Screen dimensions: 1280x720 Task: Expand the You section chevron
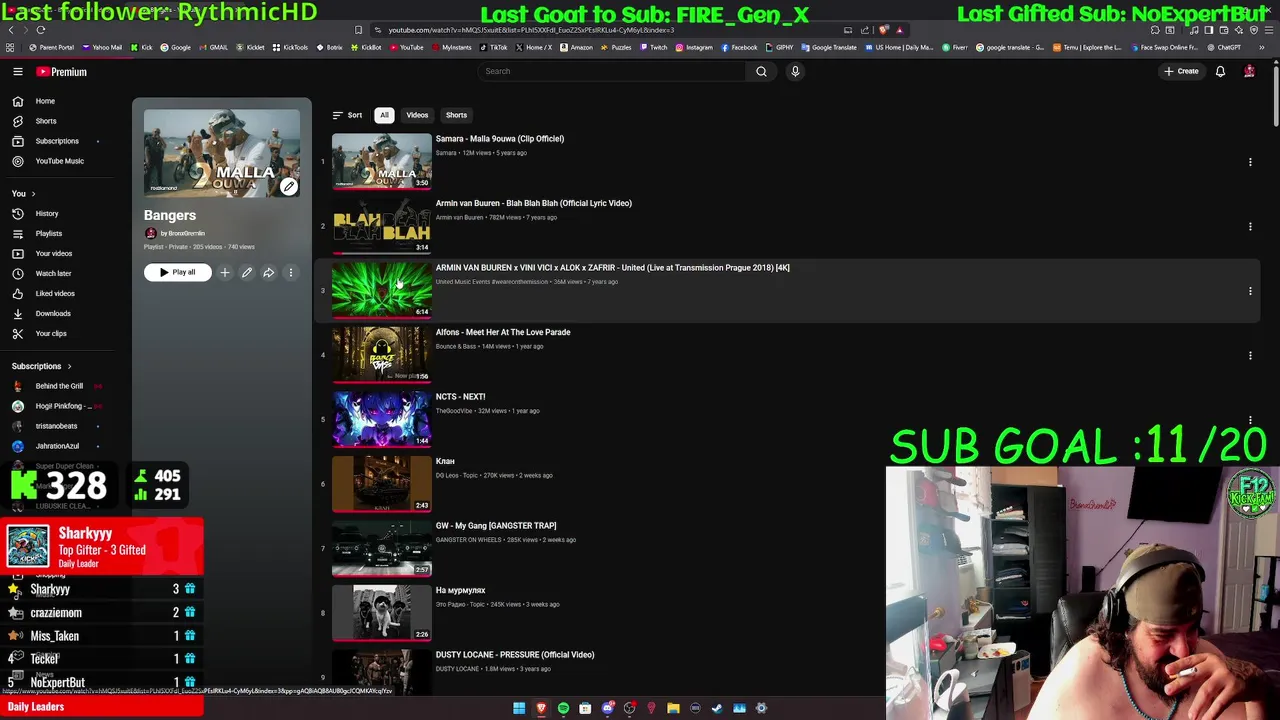tap(33, 193)
